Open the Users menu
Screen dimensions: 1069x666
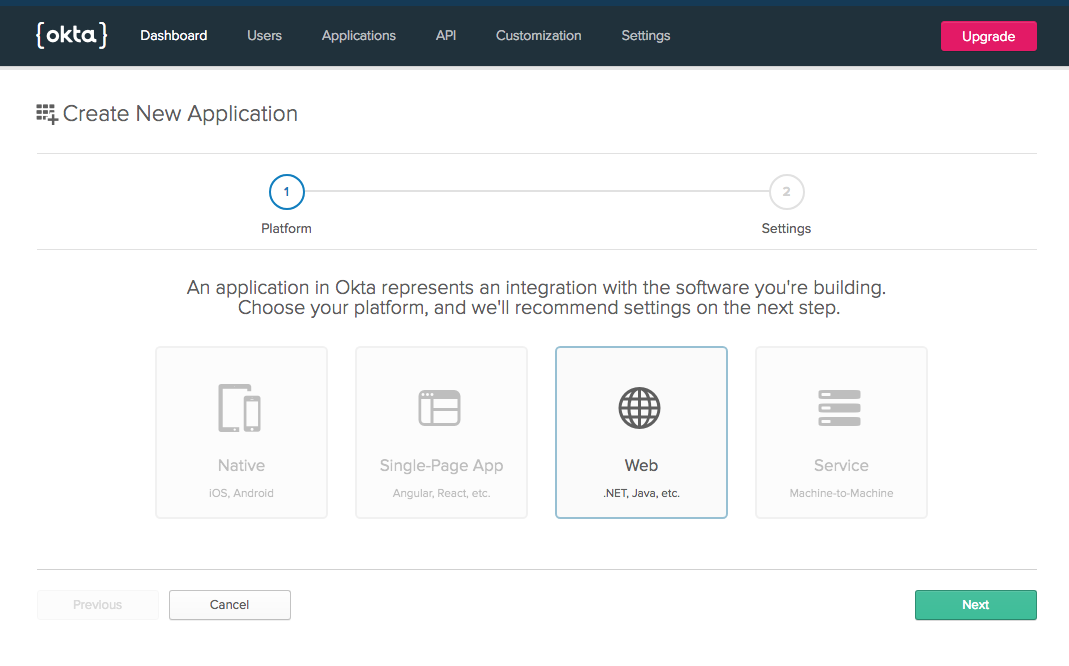264,35
